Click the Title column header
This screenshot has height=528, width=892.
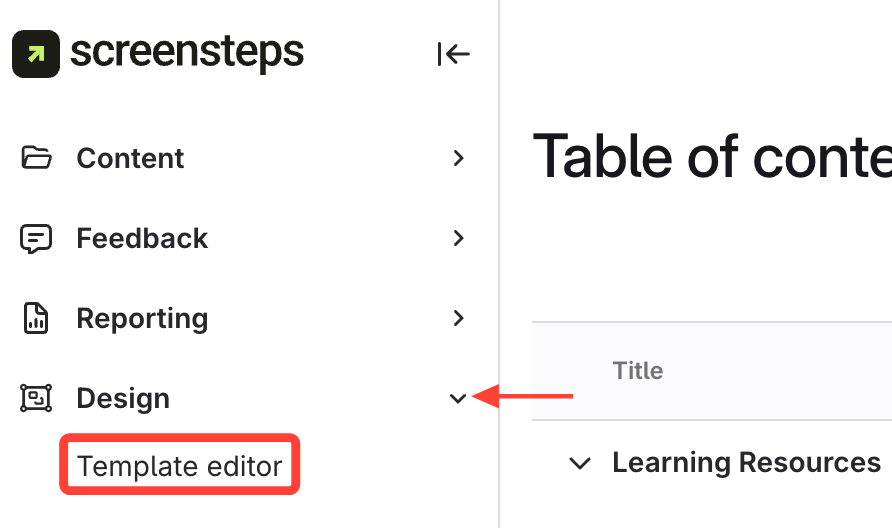[637, 371]
